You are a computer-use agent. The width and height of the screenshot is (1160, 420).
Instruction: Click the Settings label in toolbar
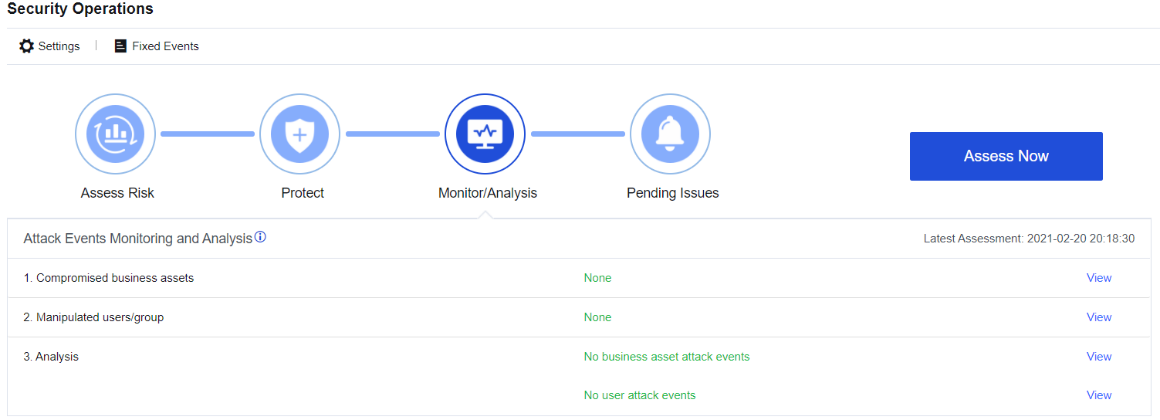pyautogui.click(x=59, y=46)
